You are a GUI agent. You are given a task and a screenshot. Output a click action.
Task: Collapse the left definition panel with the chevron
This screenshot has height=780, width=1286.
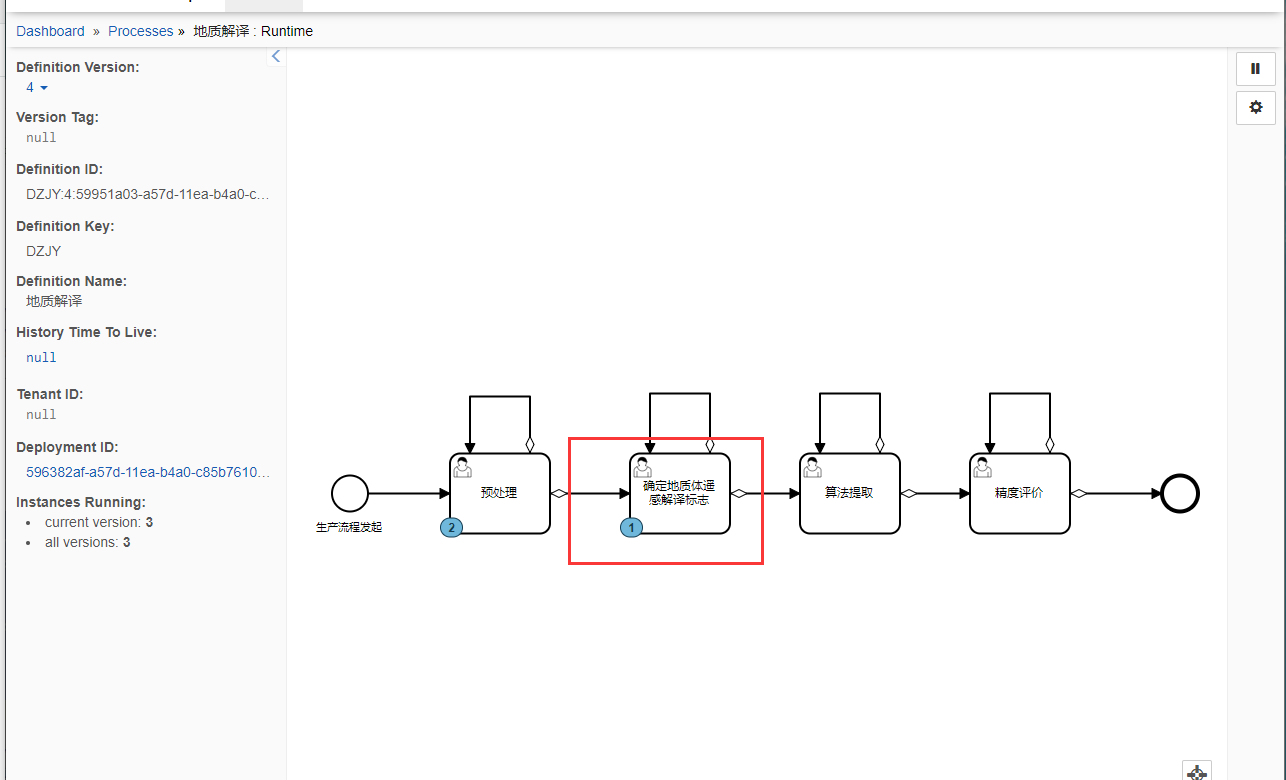[276, 56]
